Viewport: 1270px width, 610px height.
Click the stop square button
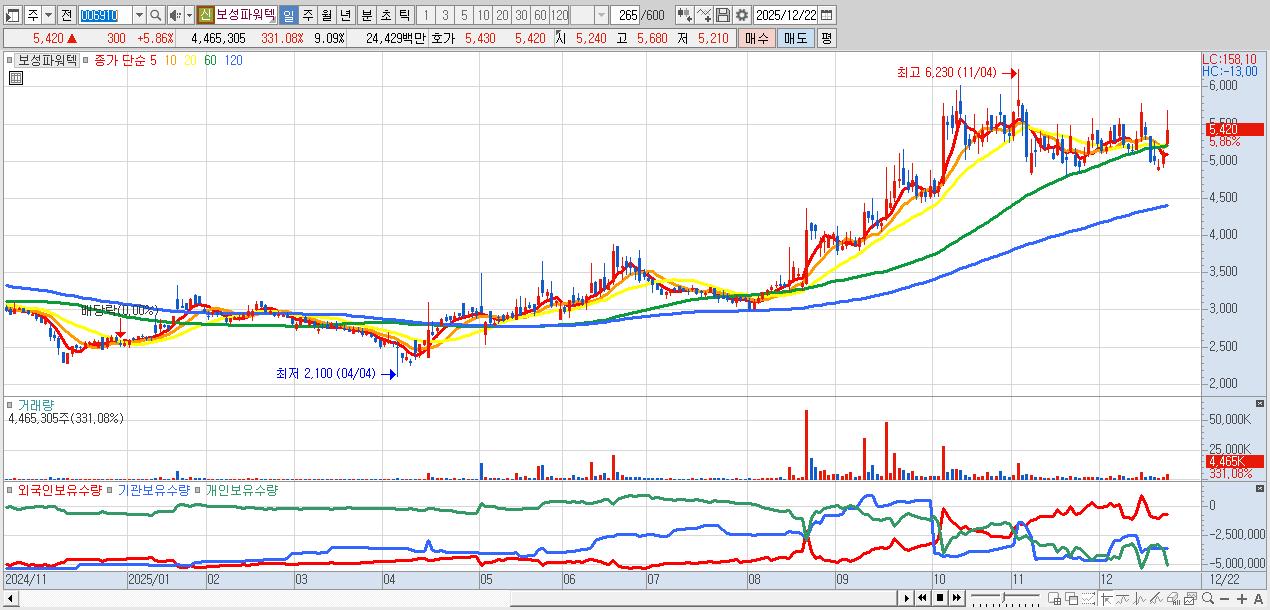click(x=940, y=598)
